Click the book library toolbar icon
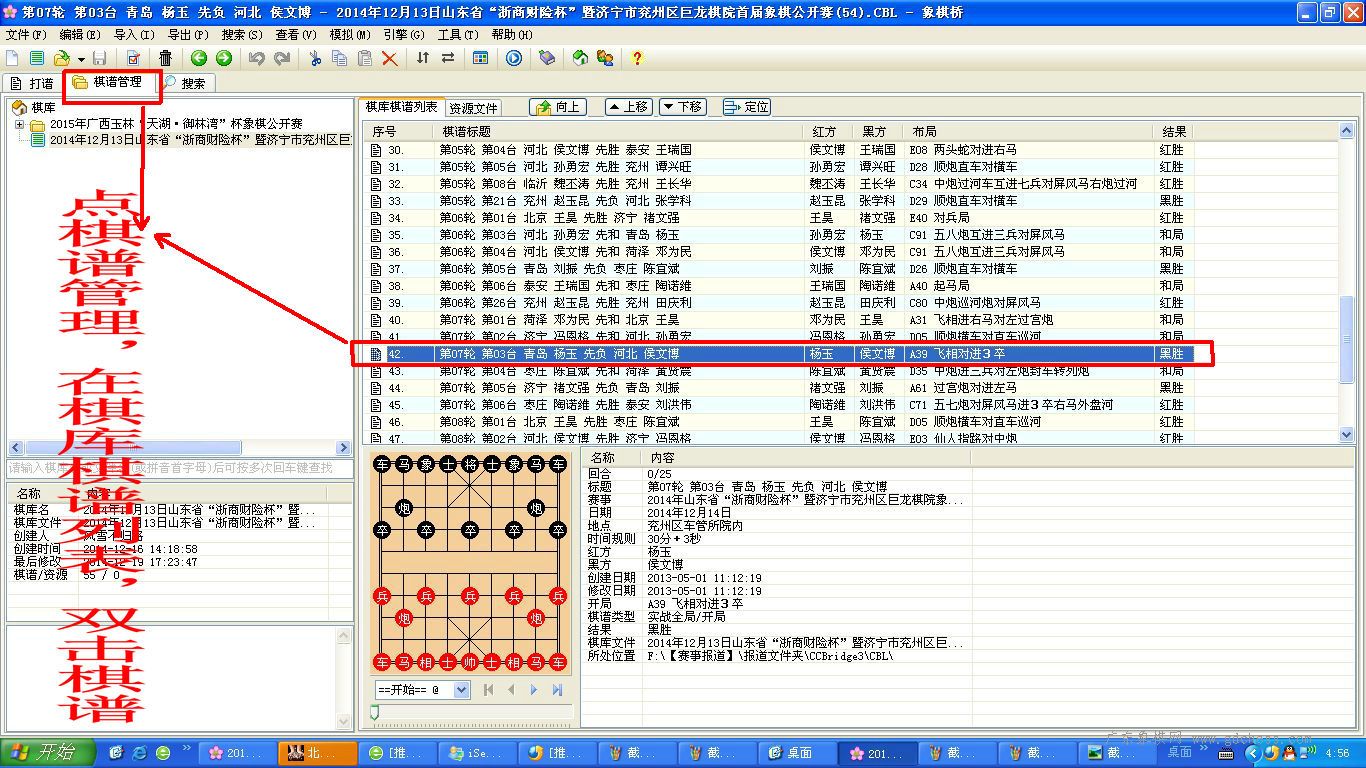Screen dimensions: 1366x768 pos(546,58)
